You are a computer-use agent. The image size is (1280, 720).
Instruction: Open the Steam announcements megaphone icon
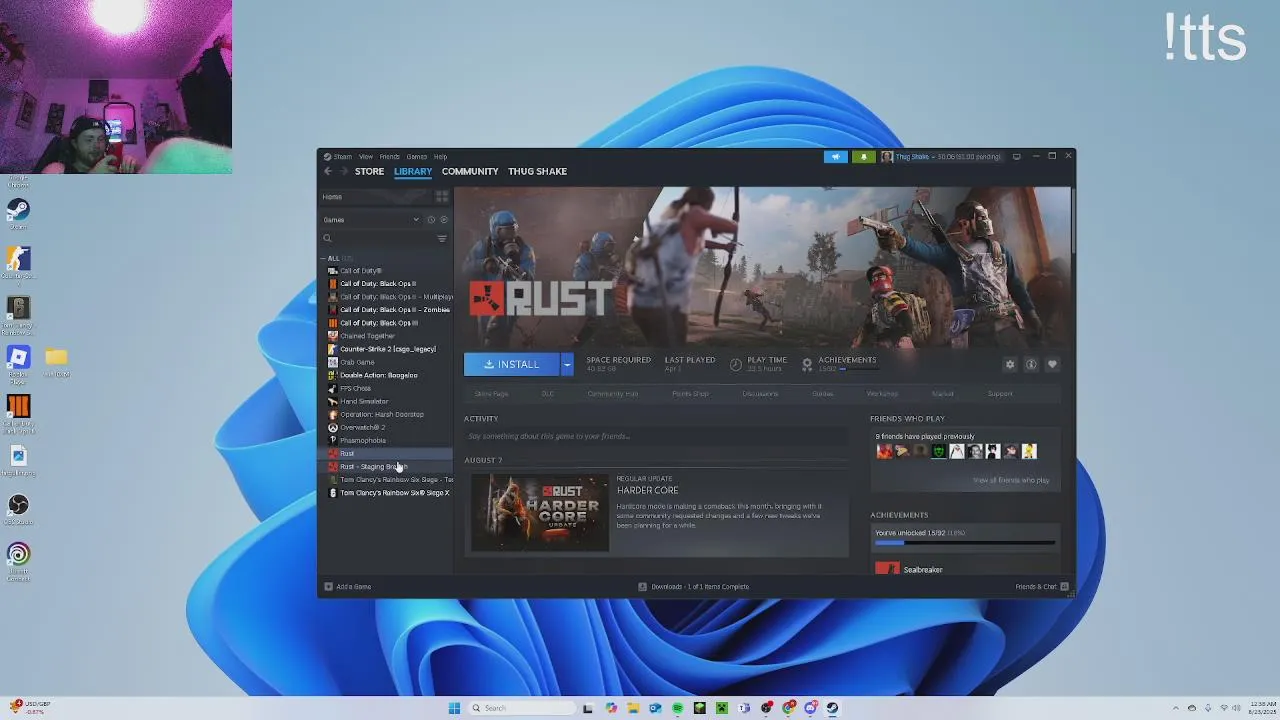(836, 156)
